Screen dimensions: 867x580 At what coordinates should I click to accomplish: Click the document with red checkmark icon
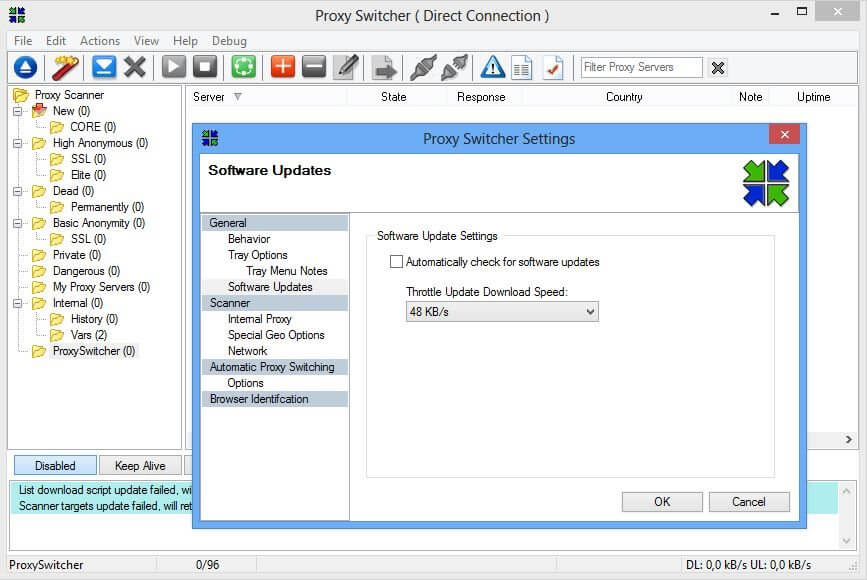tap(553, 68)
